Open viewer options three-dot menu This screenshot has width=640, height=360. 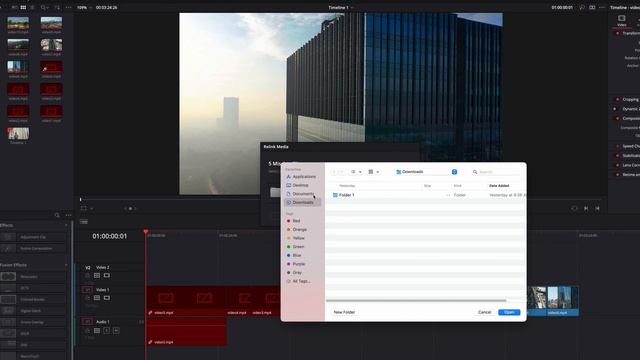602,7
